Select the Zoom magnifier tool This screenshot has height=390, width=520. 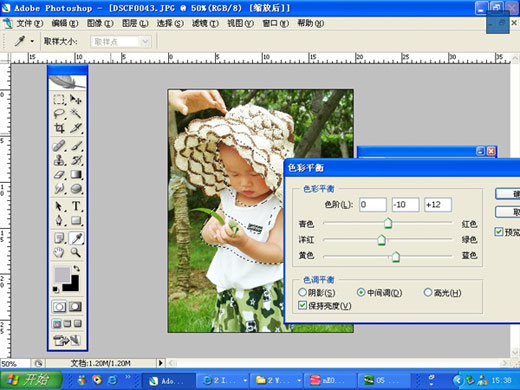(x=76, y=253)
